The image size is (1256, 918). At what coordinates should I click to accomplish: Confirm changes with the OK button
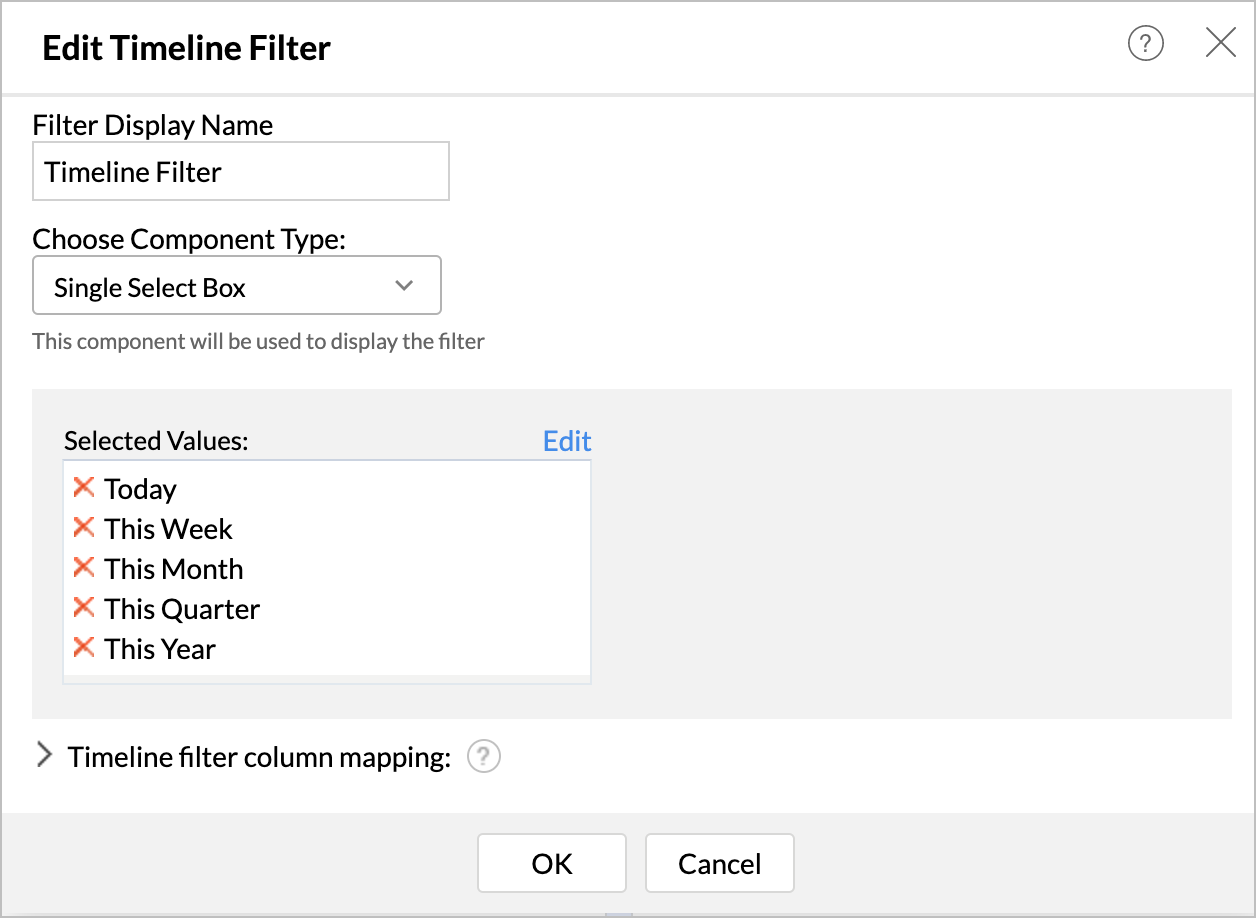point(551,862)
